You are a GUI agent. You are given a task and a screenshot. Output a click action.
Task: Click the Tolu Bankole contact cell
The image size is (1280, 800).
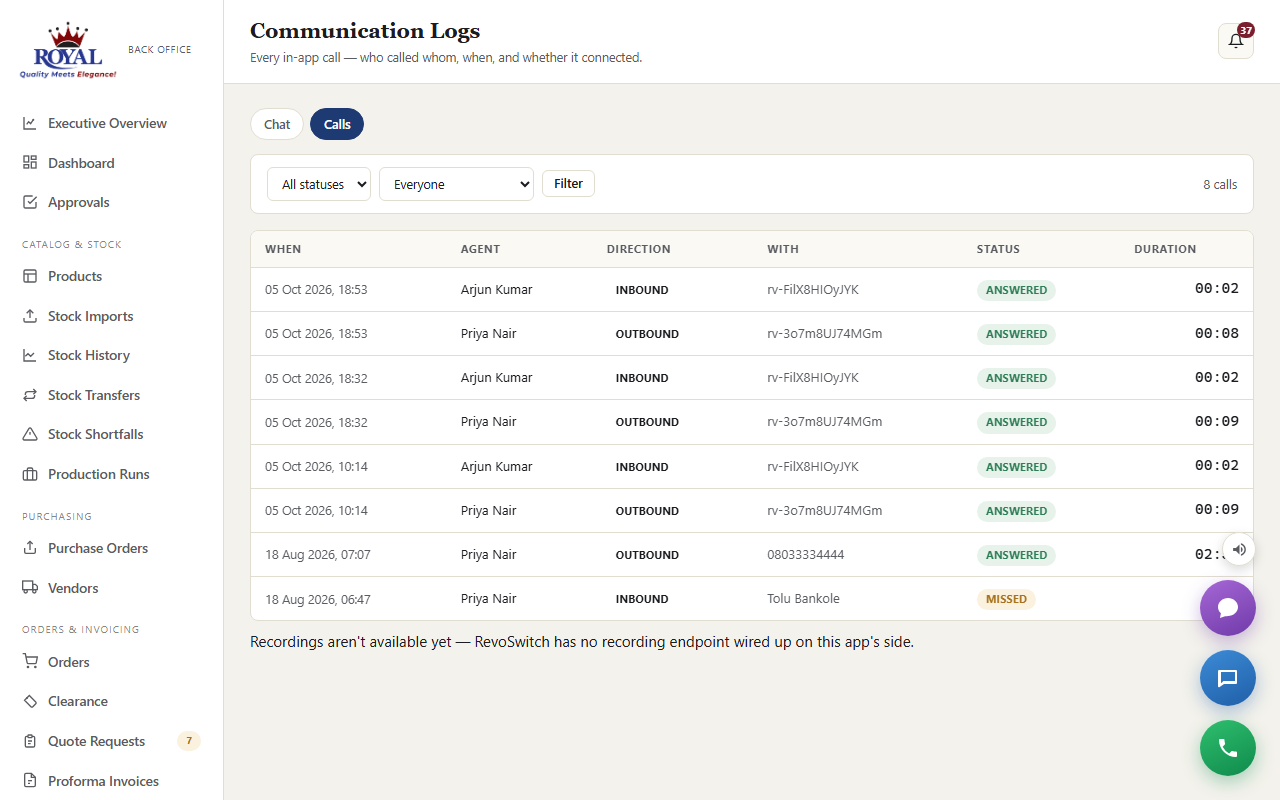pyautogui.click(x=803, y=599)
